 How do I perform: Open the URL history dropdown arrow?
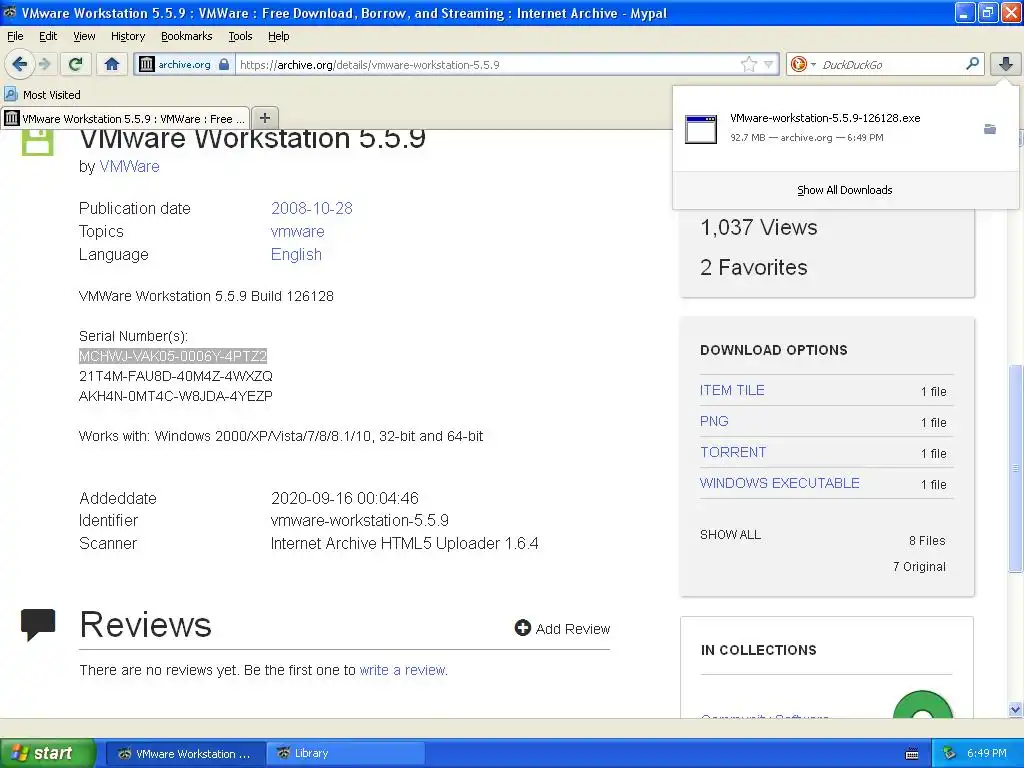coord(769,64)
